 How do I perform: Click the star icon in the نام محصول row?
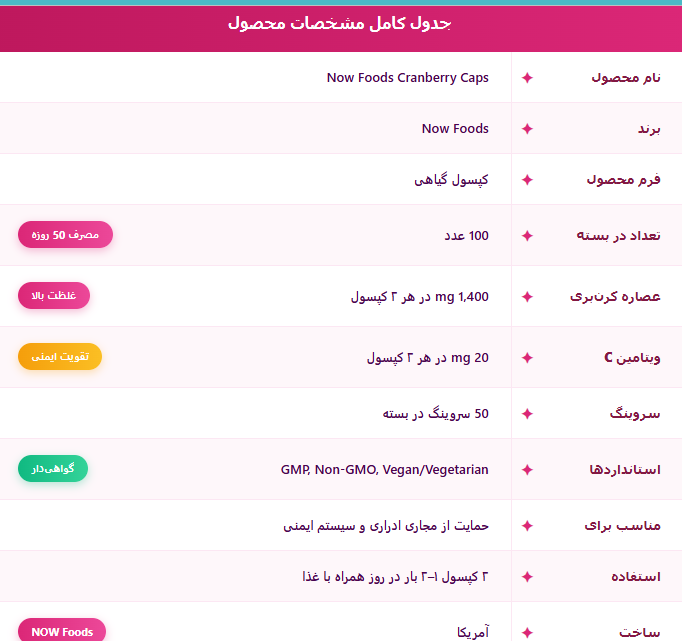click(527, 78)
